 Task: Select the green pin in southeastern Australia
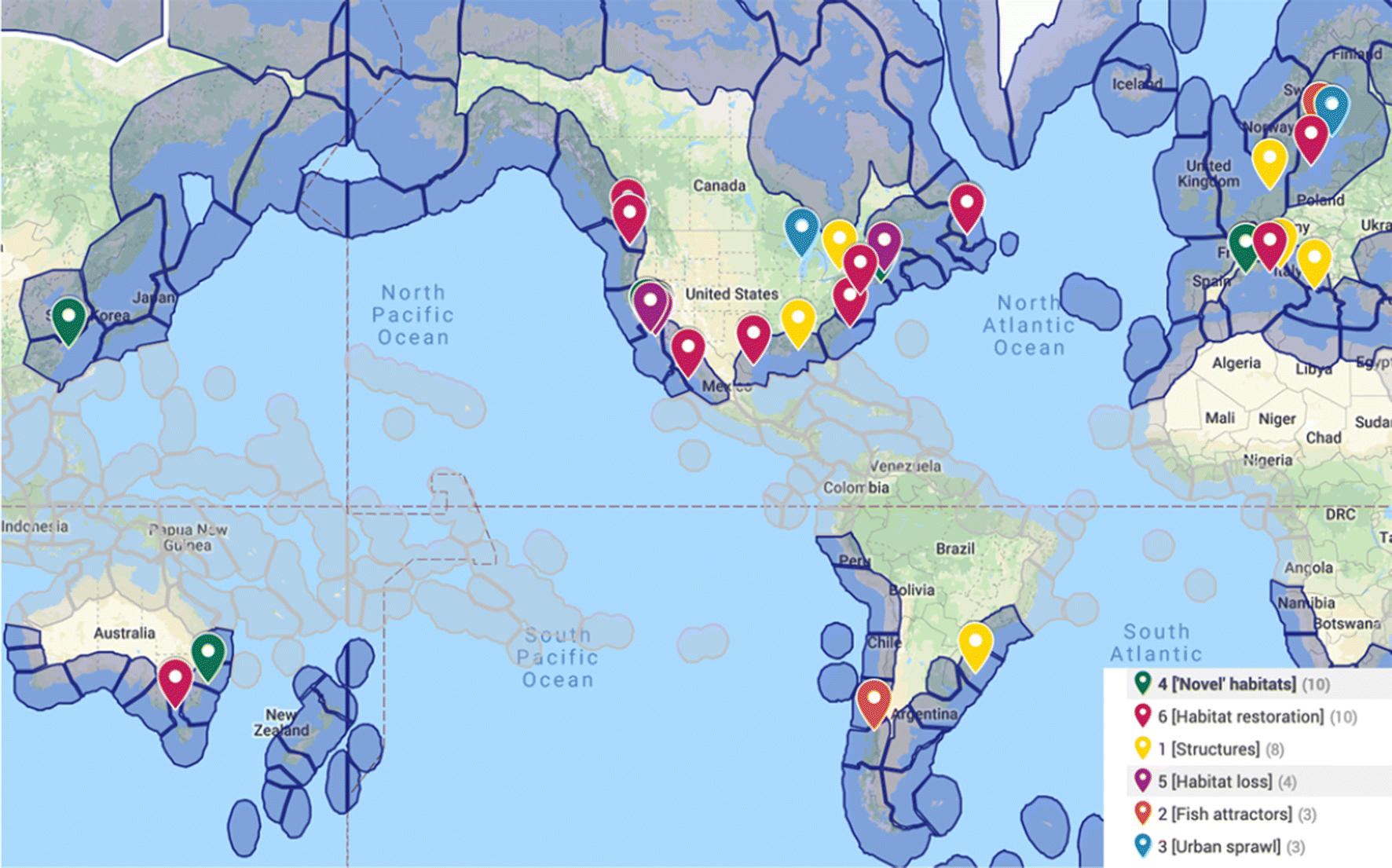point(208,656)
